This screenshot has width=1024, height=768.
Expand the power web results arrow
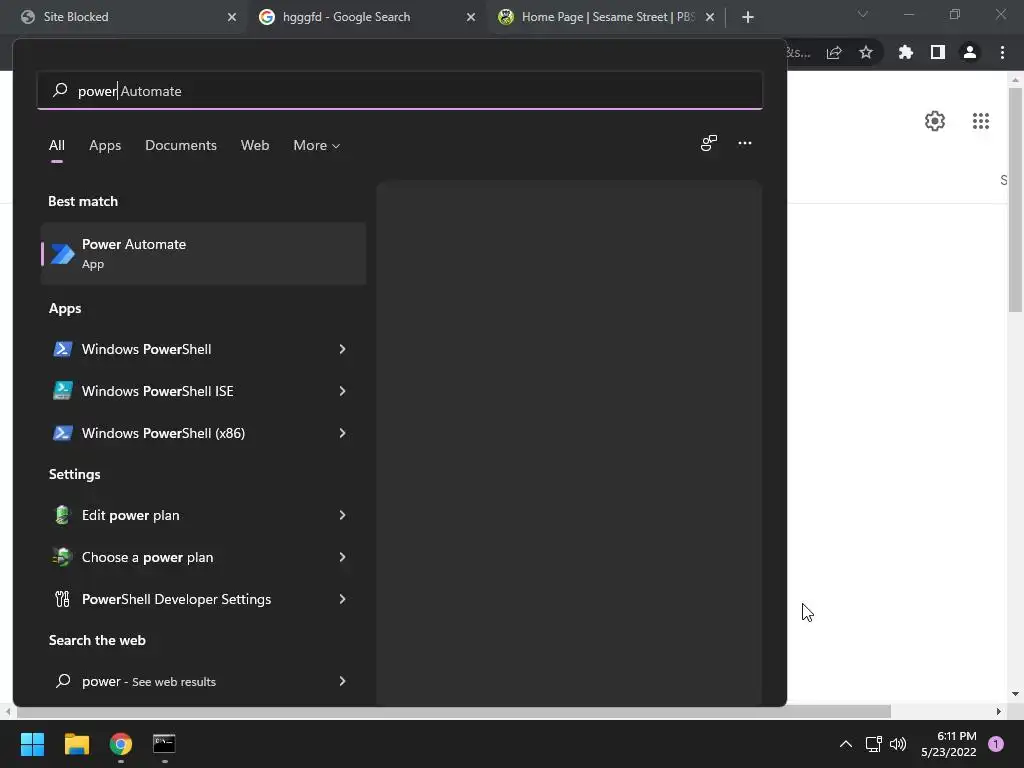click(342, 681)
